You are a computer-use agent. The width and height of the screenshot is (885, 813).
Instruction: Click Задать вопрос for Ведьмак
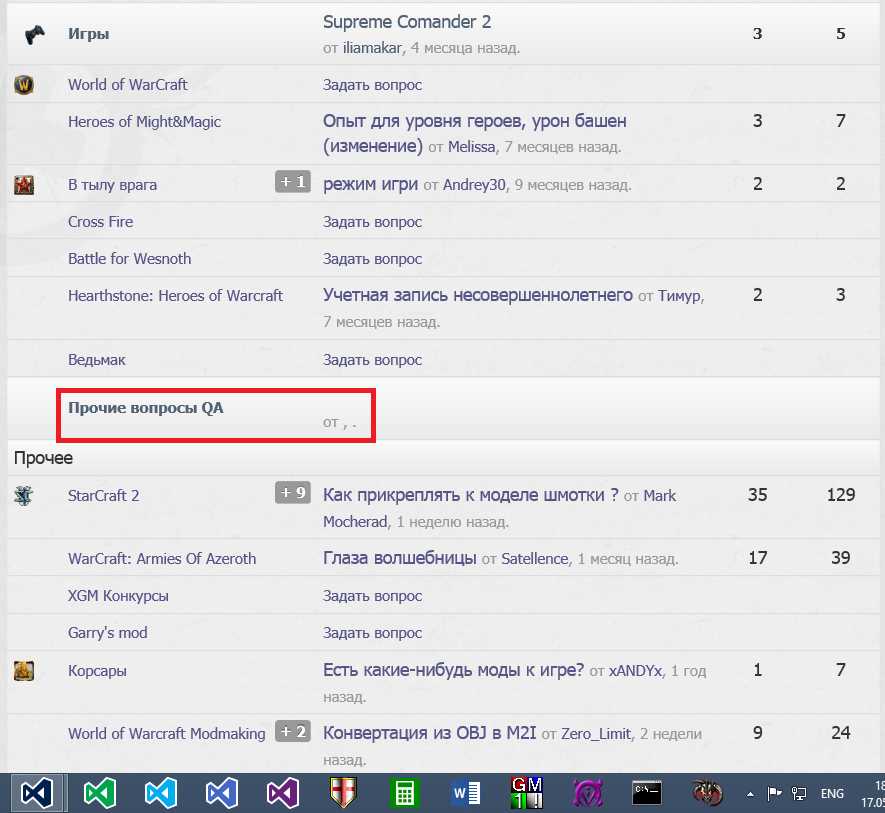click(x=373, y=360)
